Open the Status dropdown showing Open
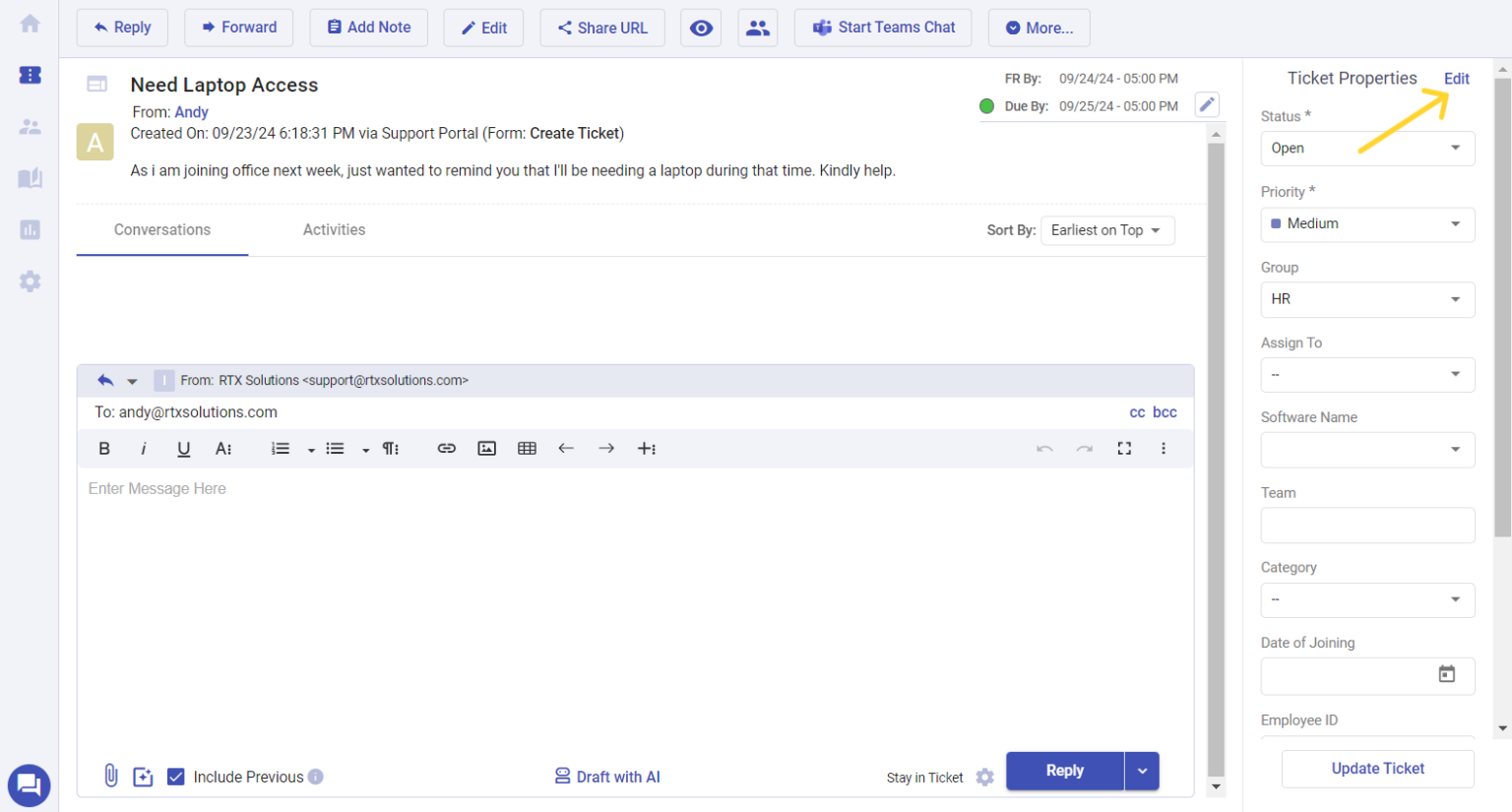 click(x=1366, y=149)
